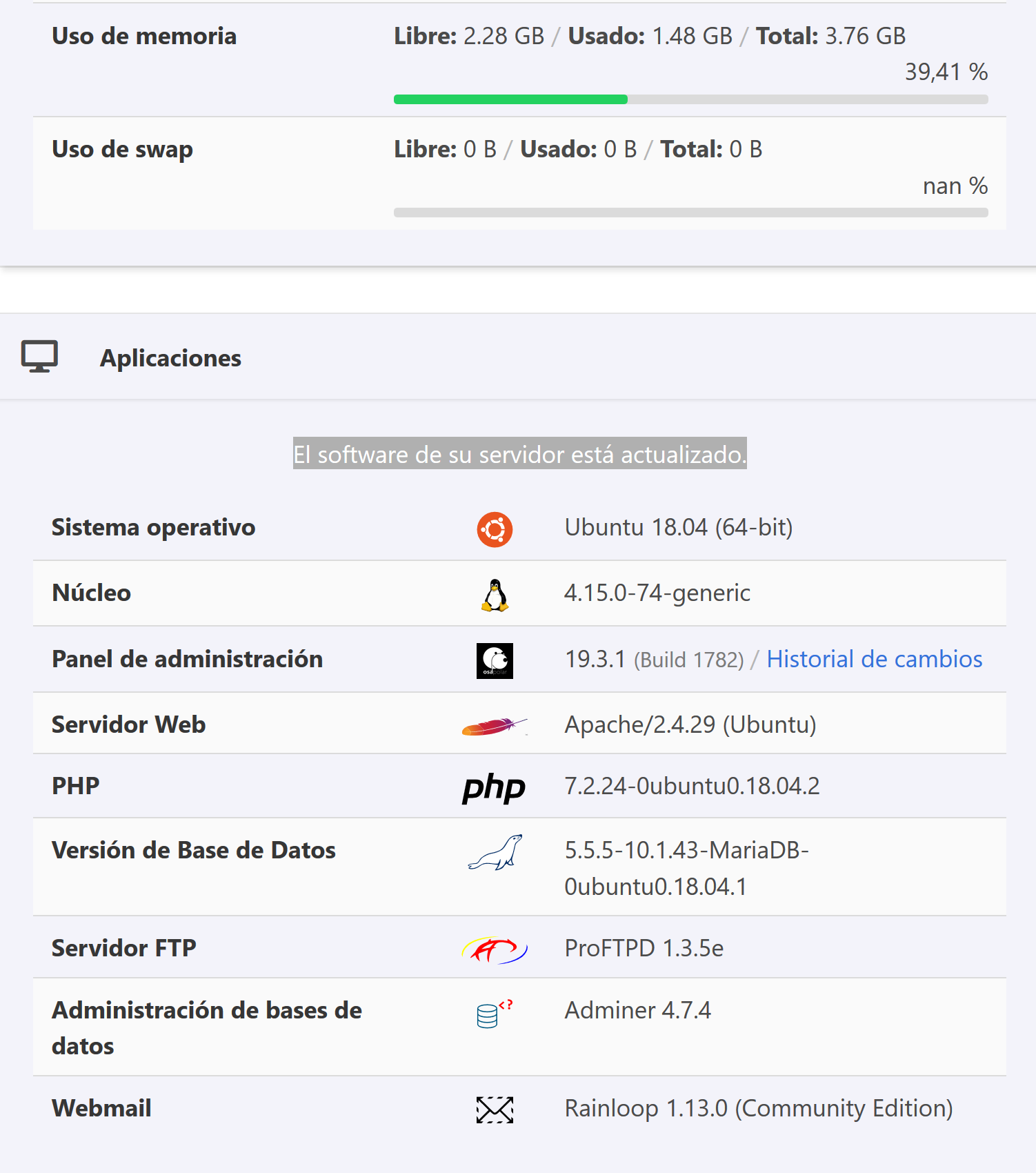Viewport: 1036px width, 1173px height.
Task: Click the swap usage progress bar
Action: (x=690, y=213)
